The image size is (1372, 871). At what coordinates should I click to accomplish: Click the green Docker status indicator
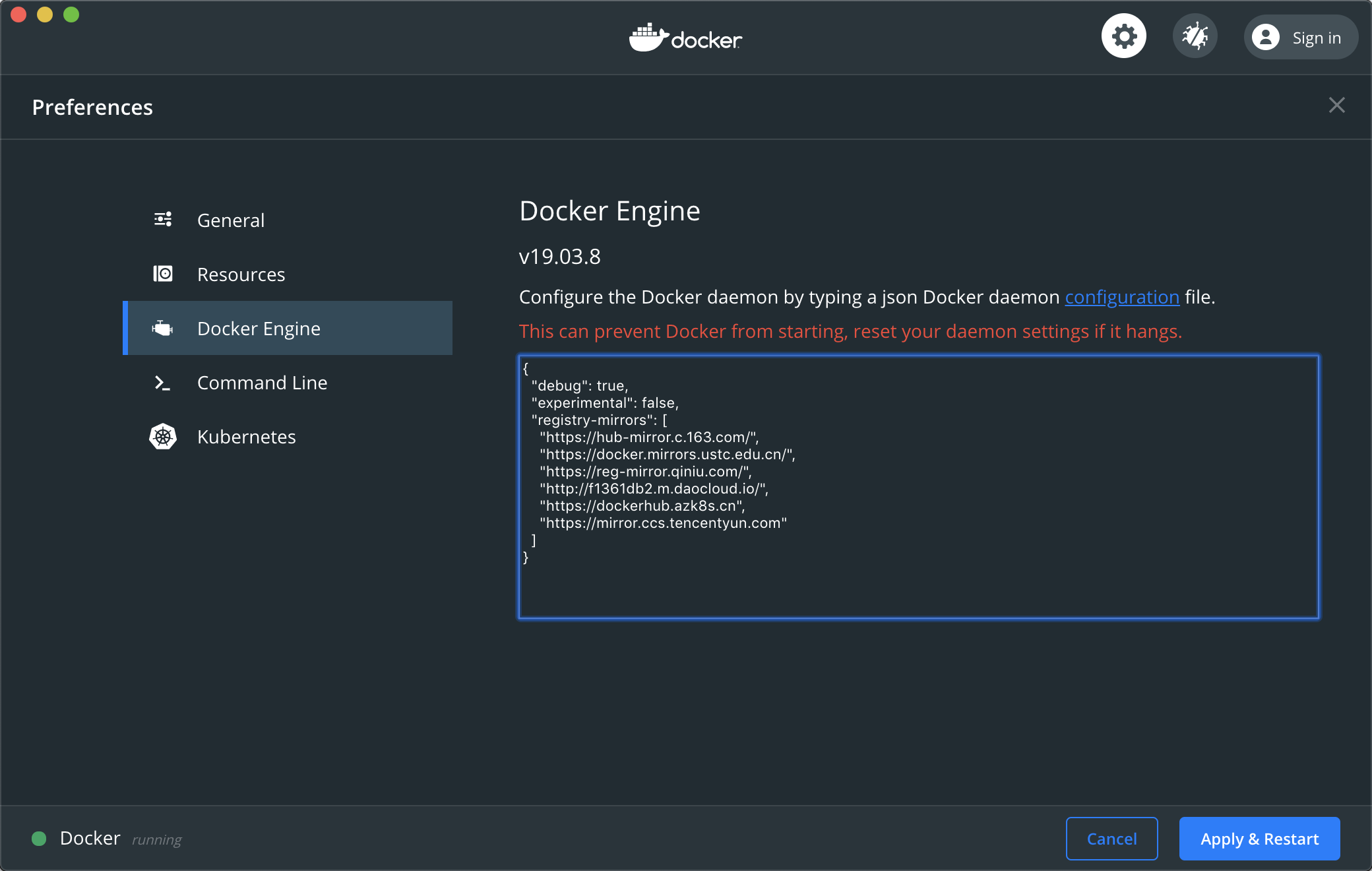39,839
